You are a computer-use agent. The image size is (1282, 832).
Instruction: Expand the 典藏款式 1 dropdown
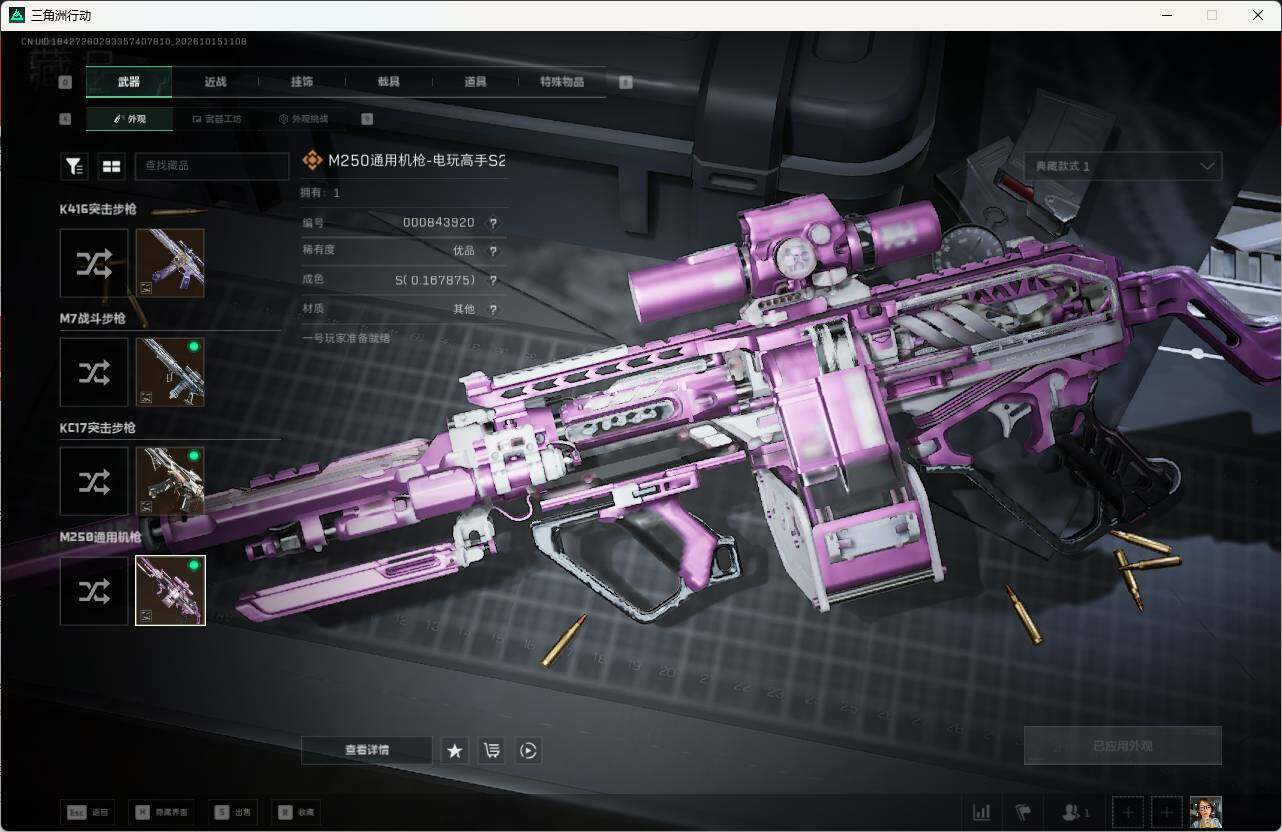(1123, 166)
